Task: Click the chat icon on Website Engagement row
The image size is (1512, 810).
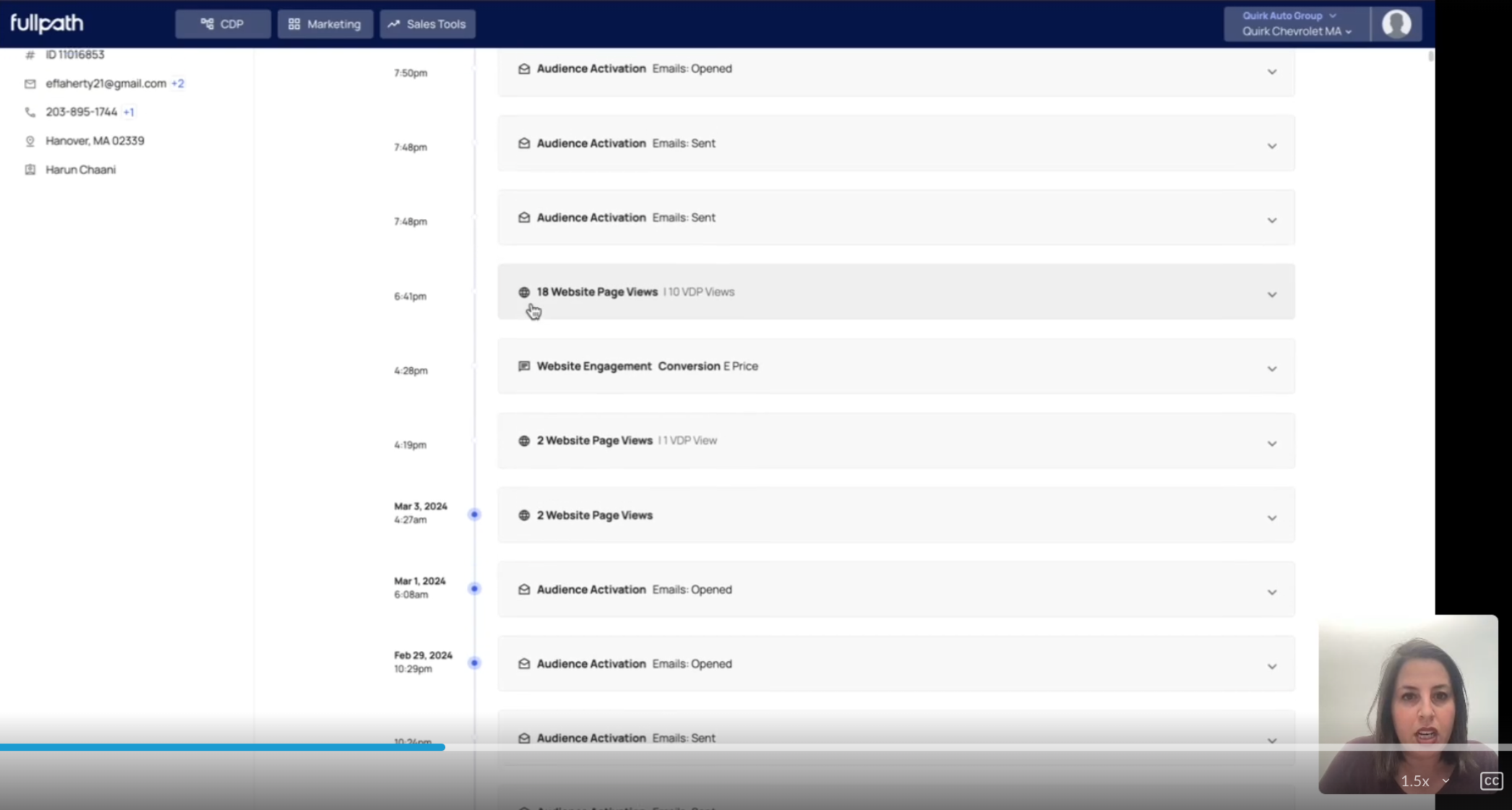Action: [x=524, y=366]
